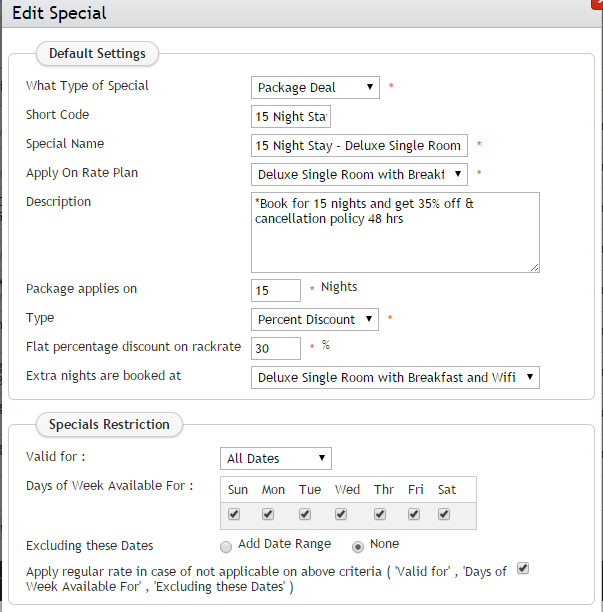Viewport: 603px width, 612px height.
Task: Click the flat percentage discount field
Action: click(276, 348)
